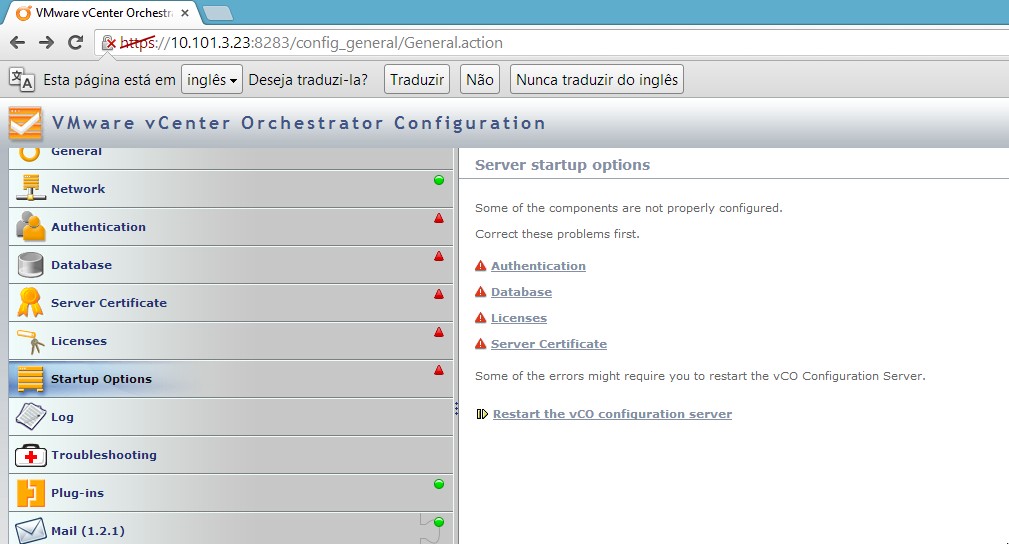Click Restart the vCO configuration server link

612,414
